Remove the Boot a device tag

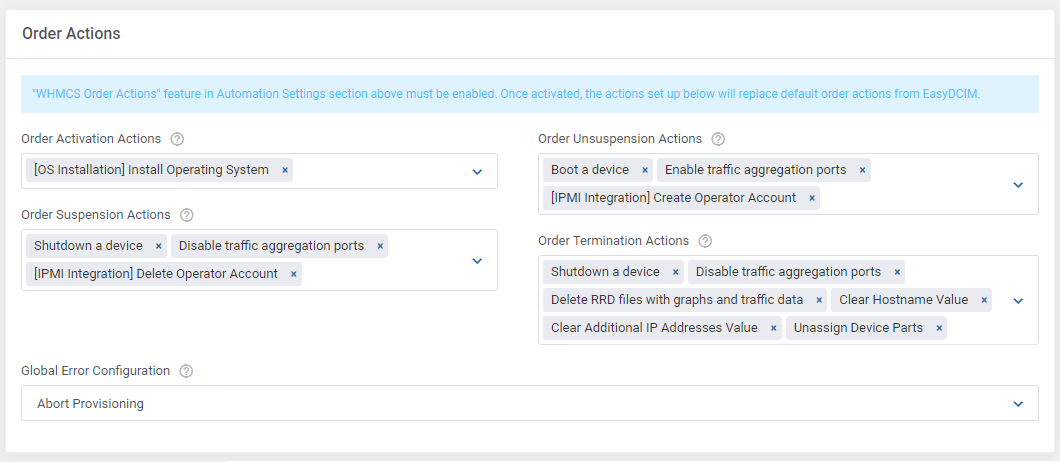click(x=645, y=170)
